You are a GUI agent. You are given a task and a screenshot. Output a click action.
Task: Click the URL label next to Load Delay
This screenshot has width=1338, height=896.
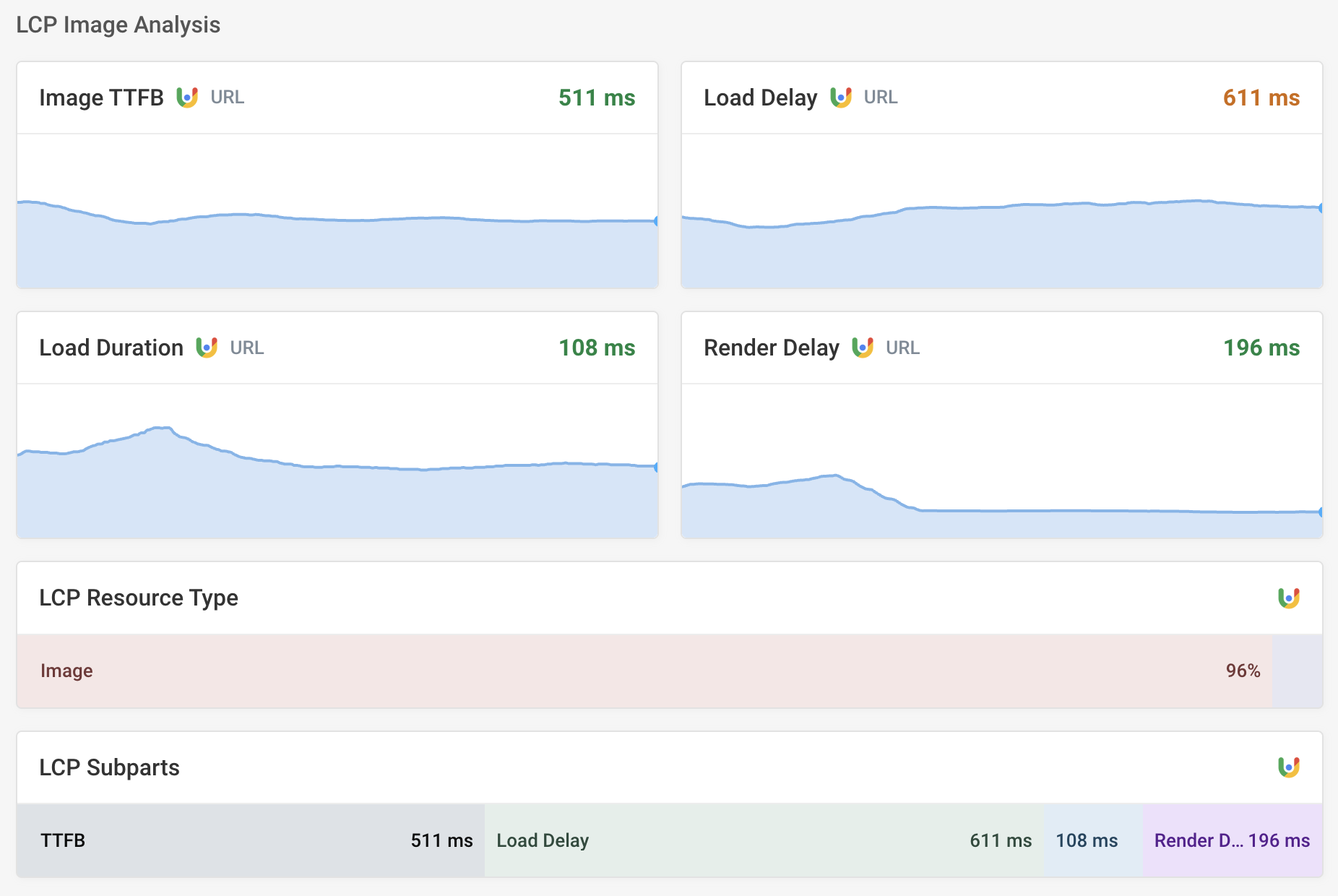(x=881, y=98)
